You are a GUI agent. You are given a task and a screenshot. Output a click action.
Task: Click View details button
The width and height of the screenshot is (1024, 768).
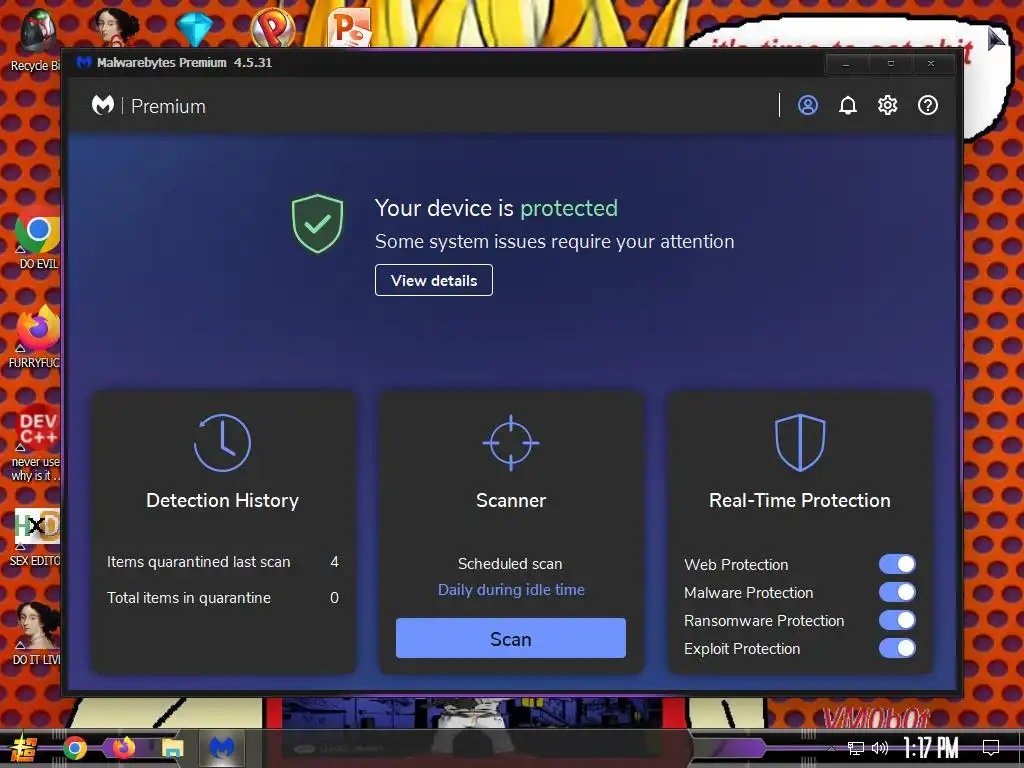pyautogui.click(x=434, y=280)
